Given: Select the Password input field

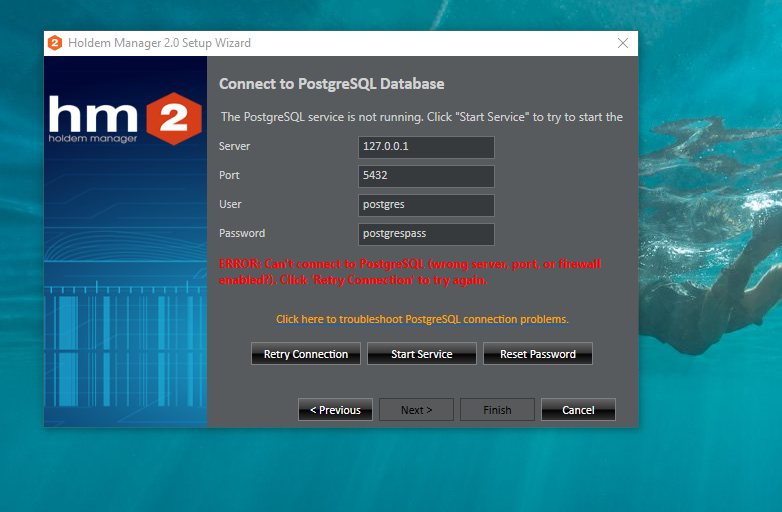Looking at the screenshot, I should pyautogui.click(x=426, y=234).
